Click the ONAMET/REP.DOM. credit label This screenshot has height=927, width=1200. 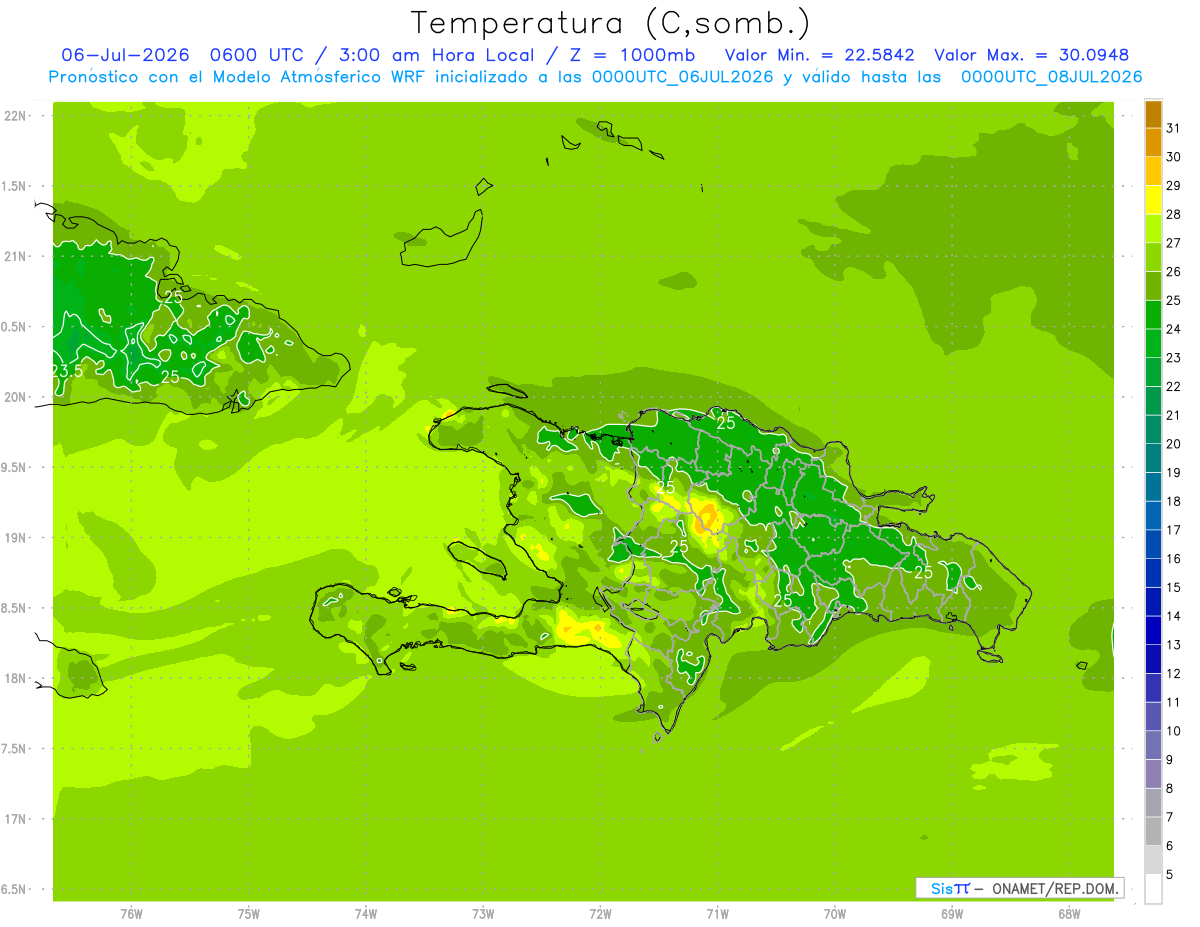click(x=1056, y=888)
